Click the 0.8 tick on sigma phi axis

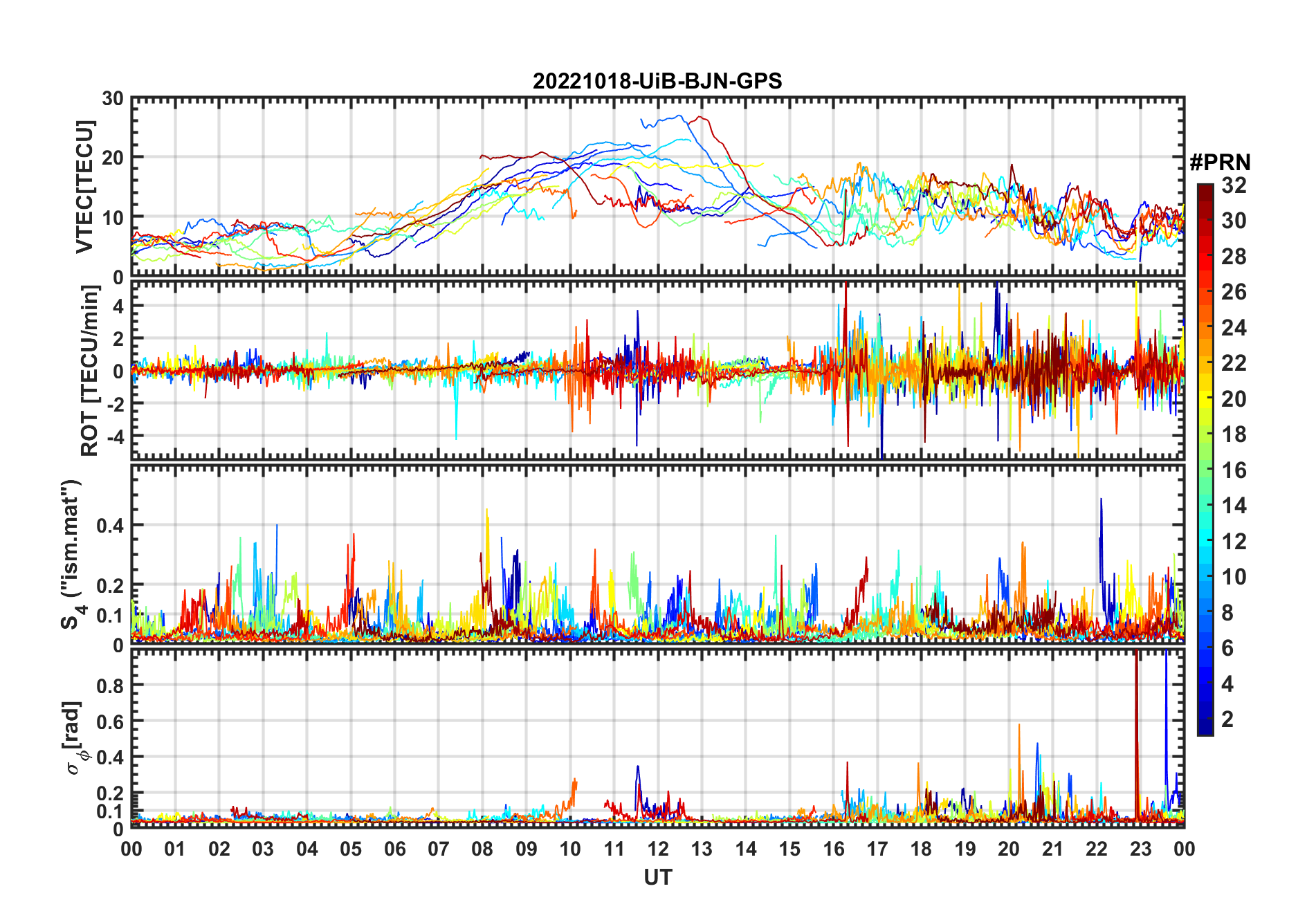(110, 686)
